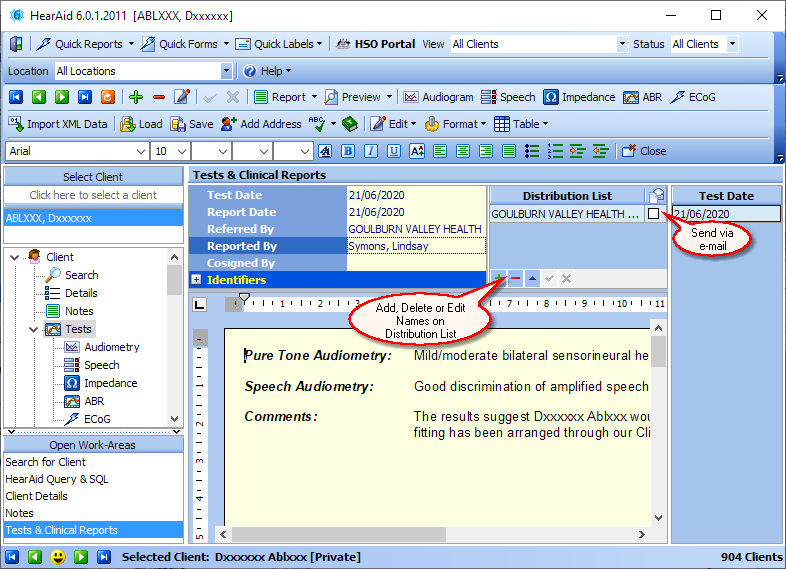Expand the Identifiers section

tap(196, 280)
